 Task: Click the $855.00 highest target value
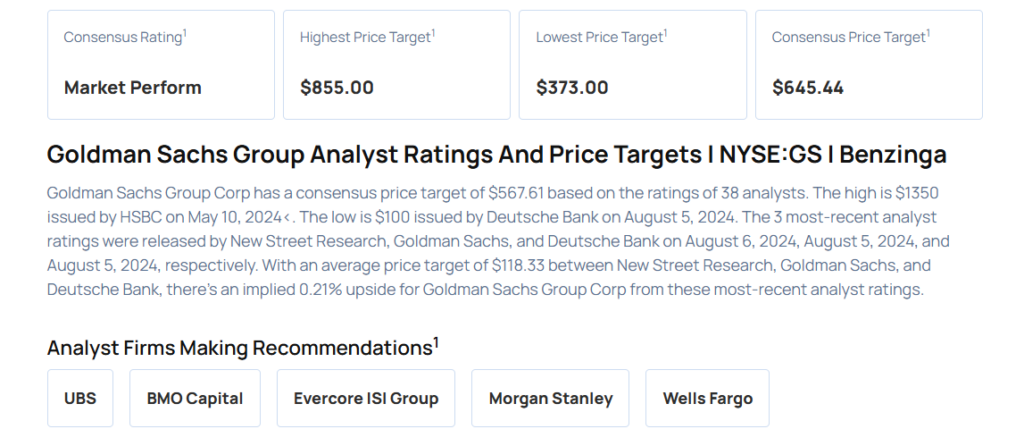(x=337, y=88)
